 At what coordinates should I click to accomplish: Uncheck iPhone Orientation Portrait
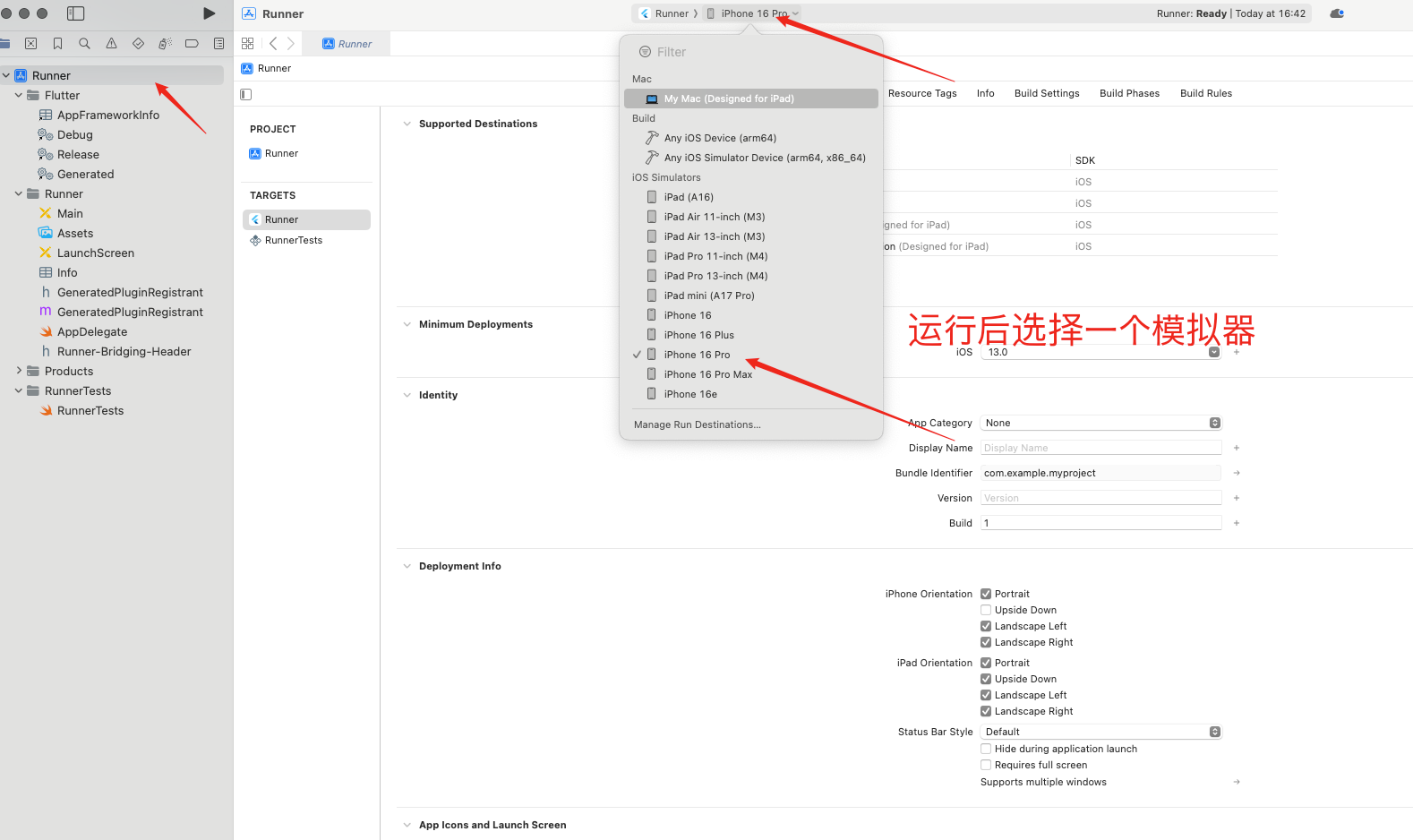pos(986,594)
